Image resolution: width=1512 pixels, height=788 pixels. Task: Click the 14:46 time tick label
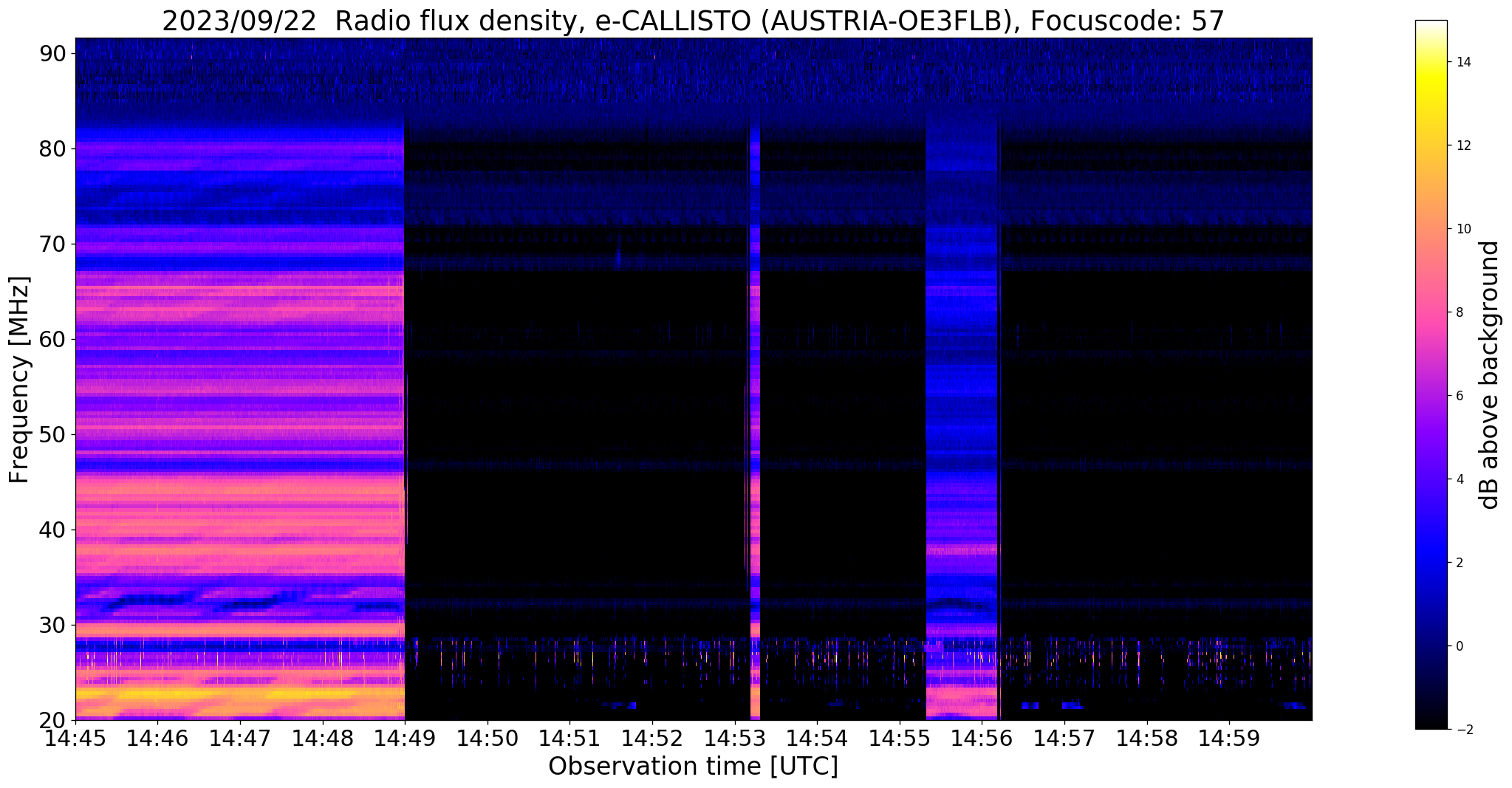pos(157,738)
